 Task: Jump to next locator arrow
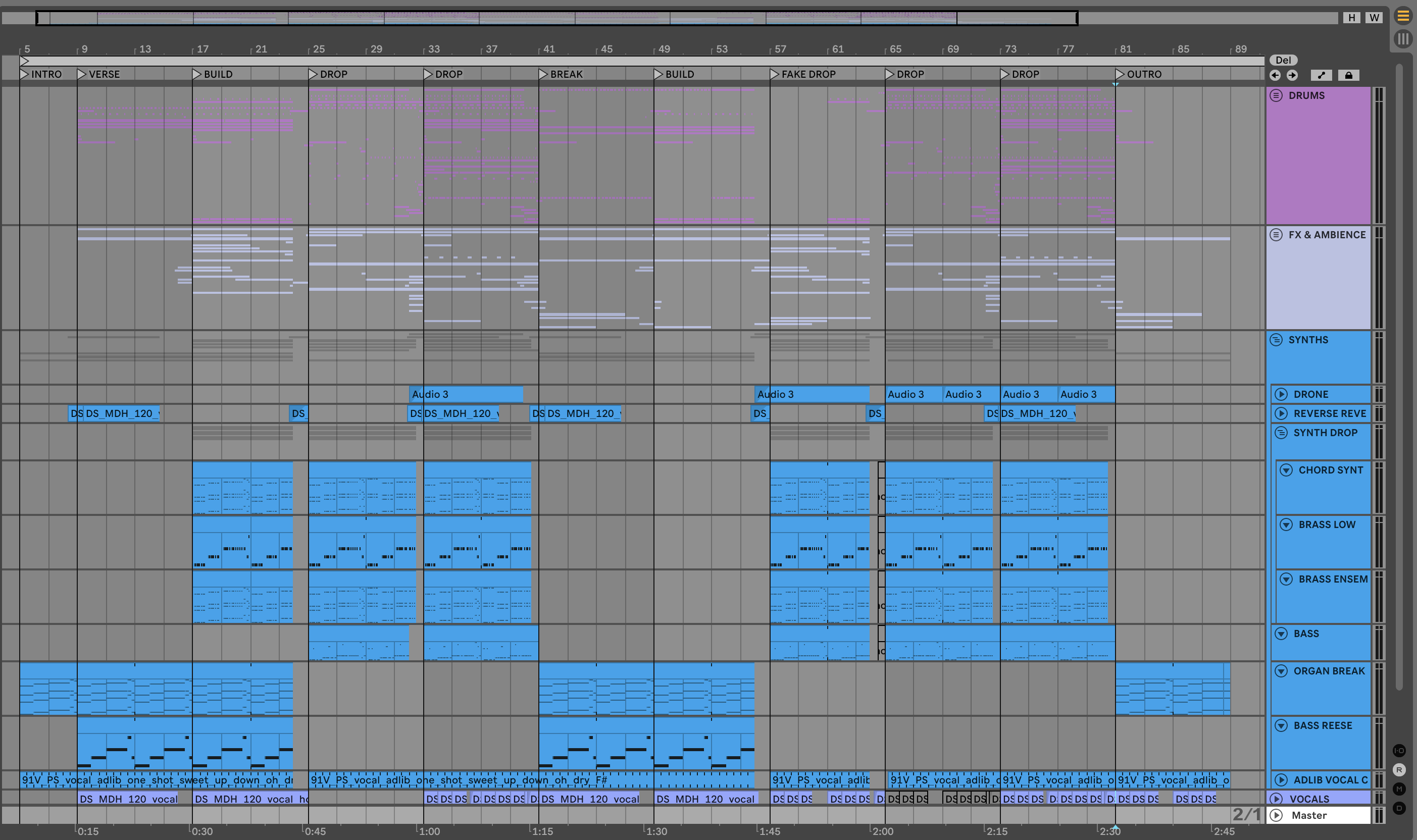click(1292, 75)
